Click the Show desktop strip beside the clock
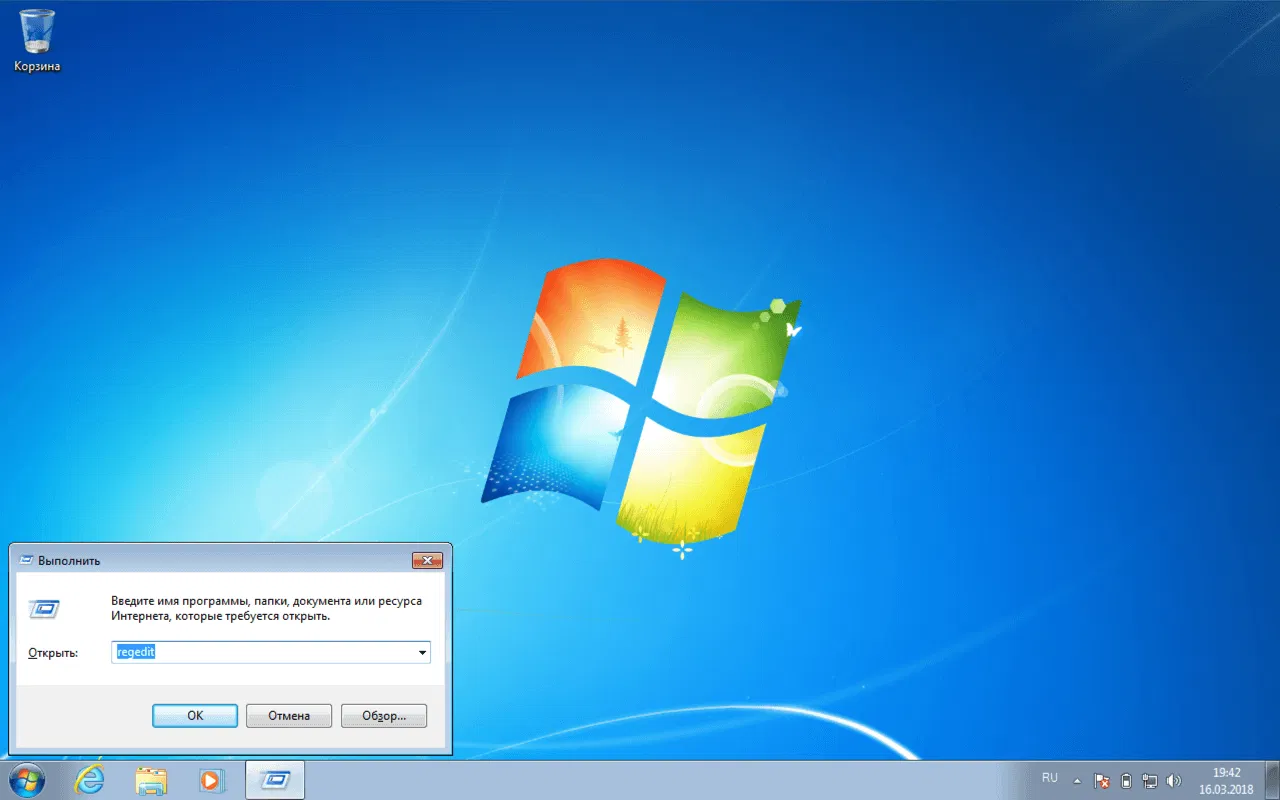This screenshot has width=1280, height=800. (1272, 780)
